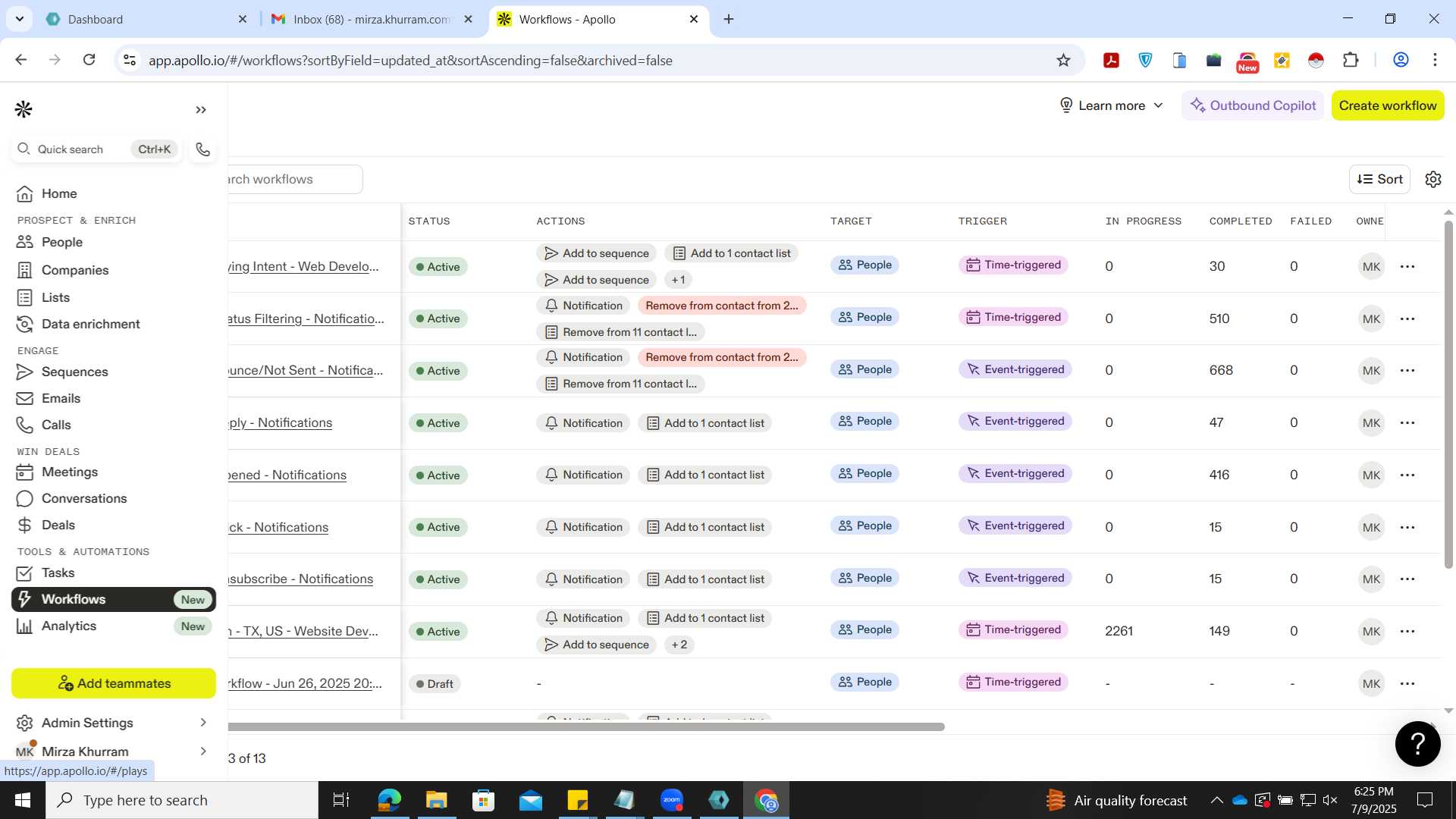Click MK owner avatar in first row
Screen dimensions: 1456x819
1371,266
